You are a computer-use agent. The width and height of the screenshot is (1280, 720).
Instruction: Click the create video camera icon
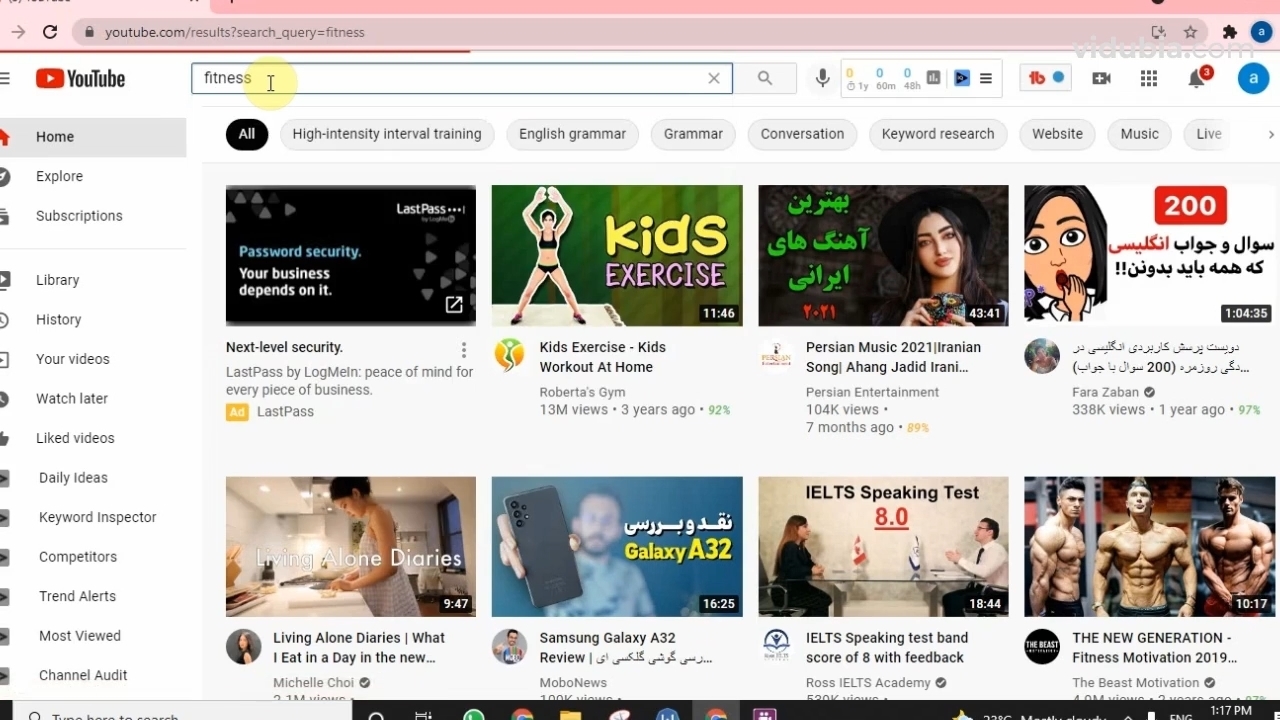[1101, 78]
